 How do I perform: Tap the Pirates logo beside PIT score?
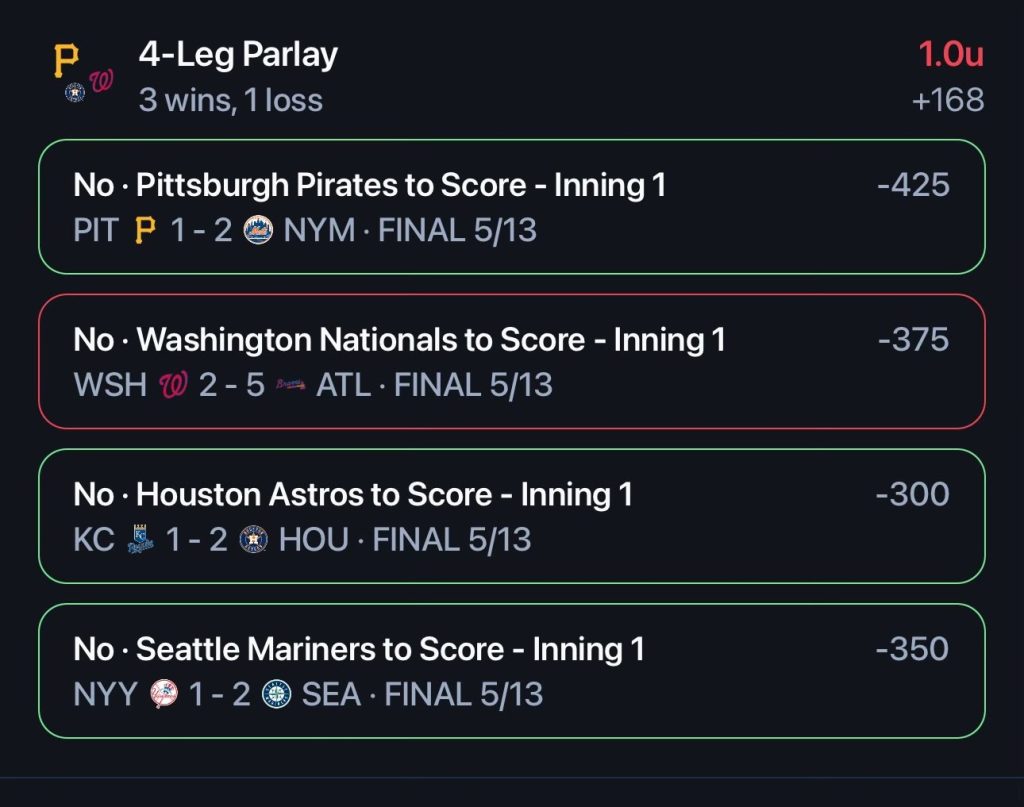(x=146, y=231)
